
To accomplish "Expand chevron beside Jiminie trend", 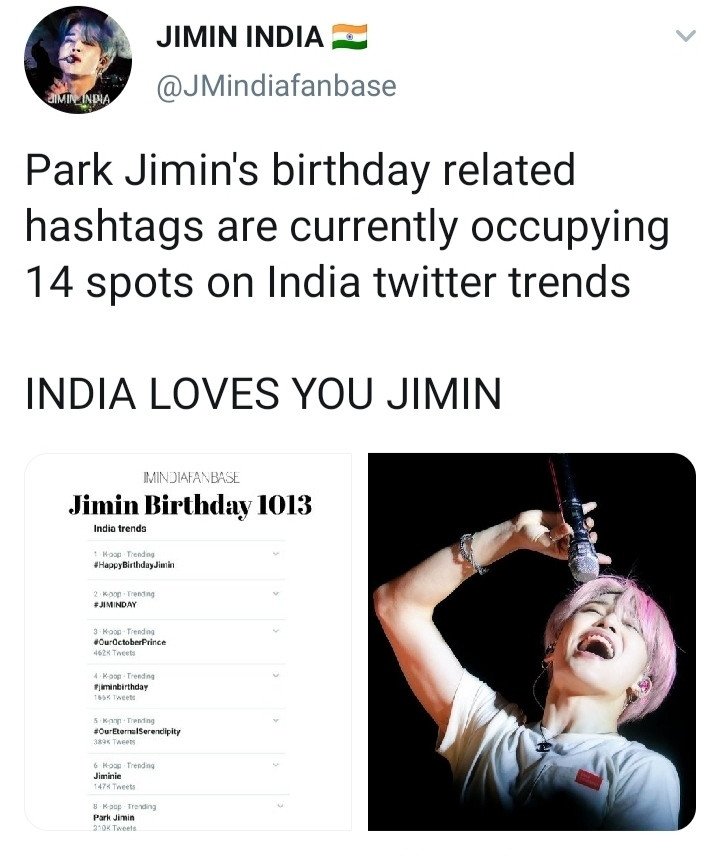I will [x=276, y=765].
